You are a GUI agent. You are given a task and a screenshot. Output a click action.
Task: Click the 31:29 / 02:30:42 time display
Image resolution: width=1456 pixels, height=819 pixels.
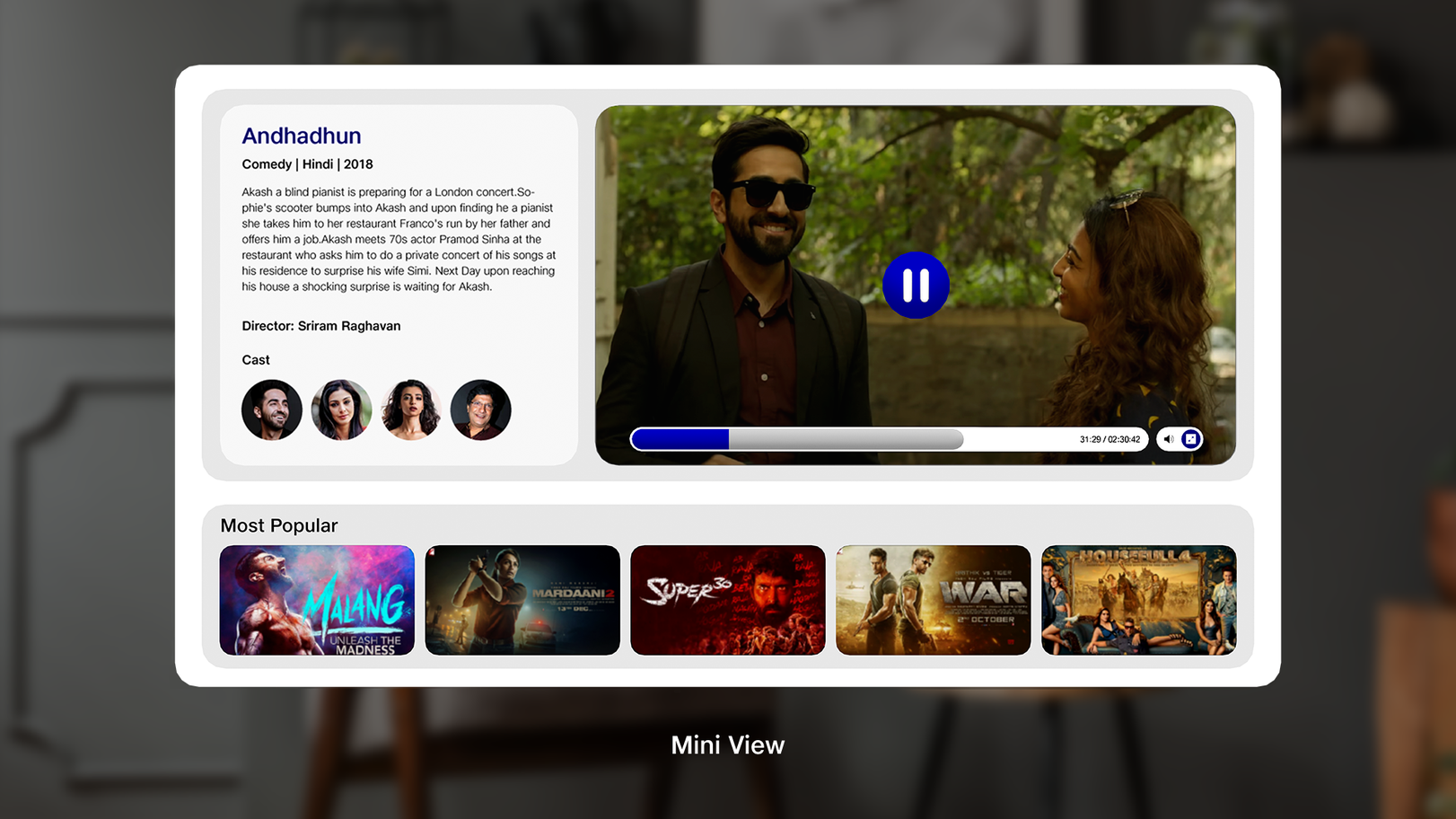pos(1110,439)
